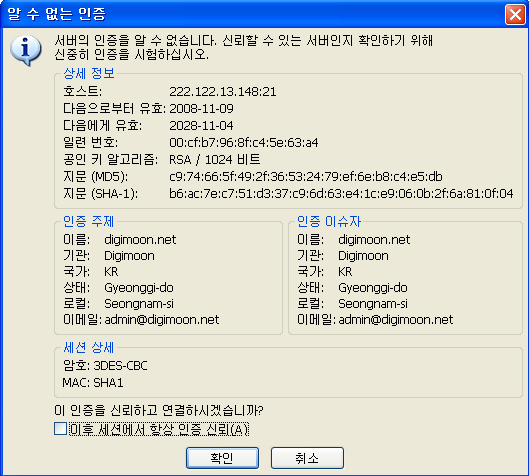This screenshot has width=529, height=476.
Task: Click the expiry date 2028-11-04
Action: [201, 126]
